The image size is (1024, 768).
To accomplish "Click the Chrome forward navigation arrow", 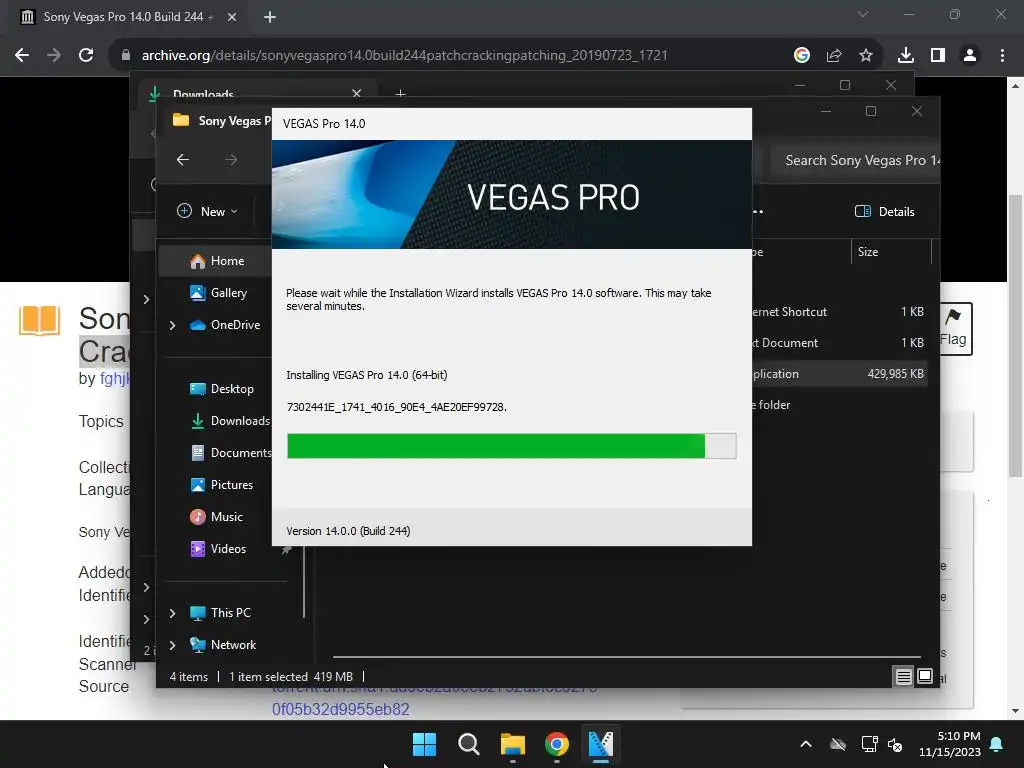I will click(x=54, y=56).
